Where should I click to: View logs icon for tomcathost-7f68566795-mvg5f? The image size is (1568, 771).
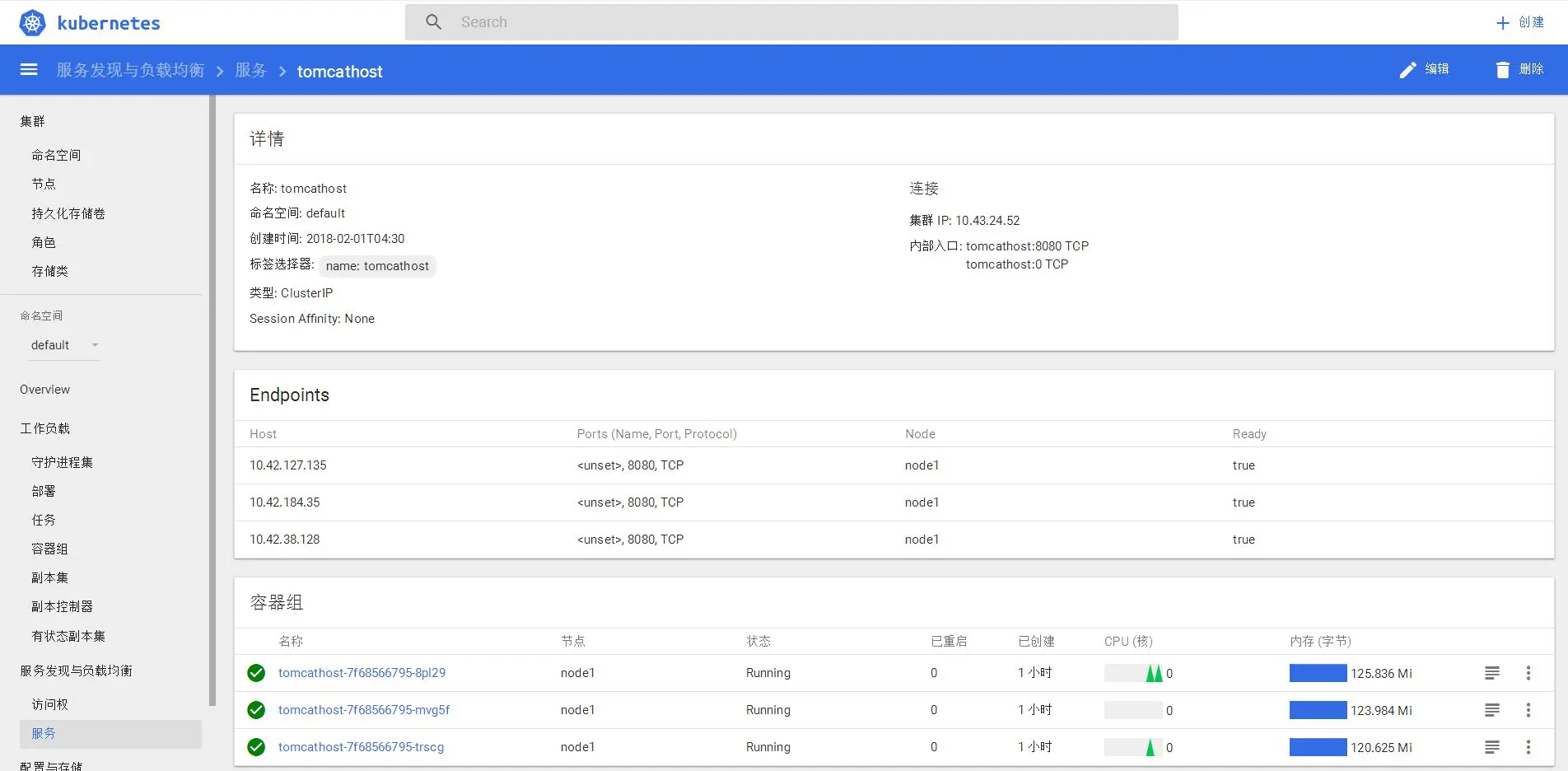(x=1492, y=710)
